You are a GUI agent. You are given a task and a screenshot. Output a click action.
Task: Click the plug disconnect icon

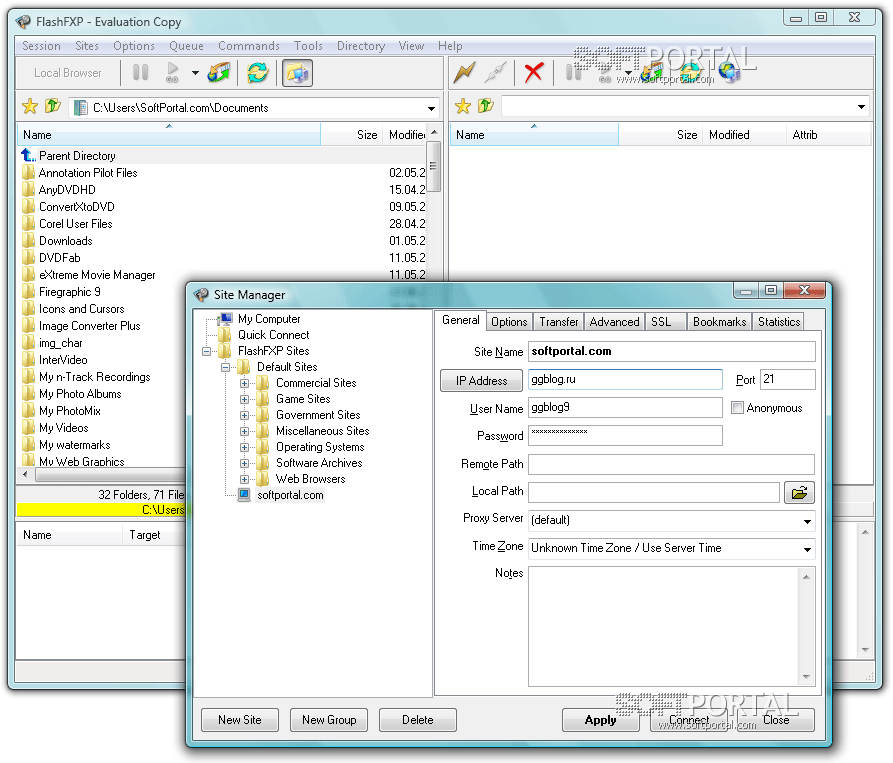(x=495, y=72)
